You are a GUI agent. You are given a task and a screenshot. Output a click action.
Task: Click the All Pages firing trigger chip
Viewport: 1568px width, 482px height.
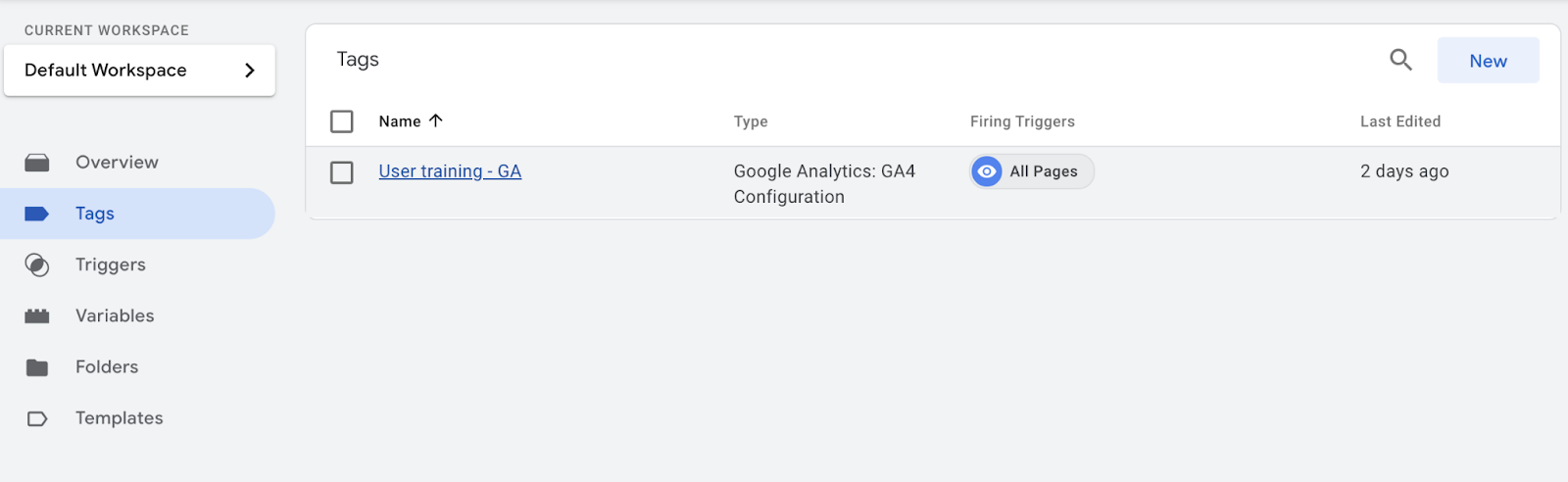(1032, 171)
